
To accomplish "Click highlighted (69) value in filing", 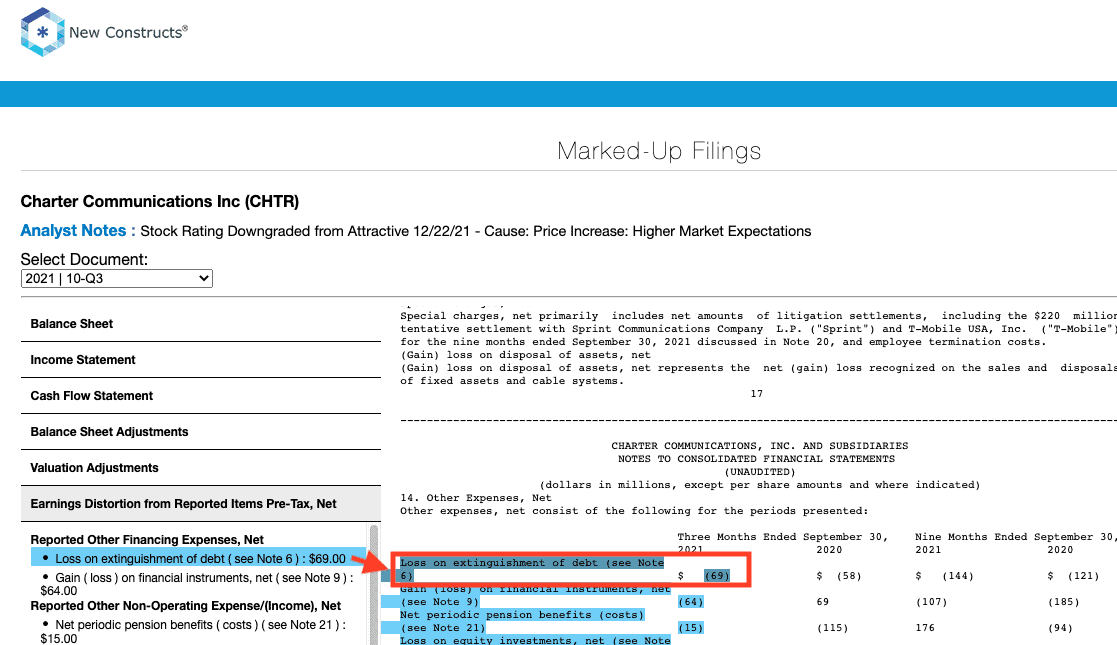I will pyautogui.click(x=717, y=576).
